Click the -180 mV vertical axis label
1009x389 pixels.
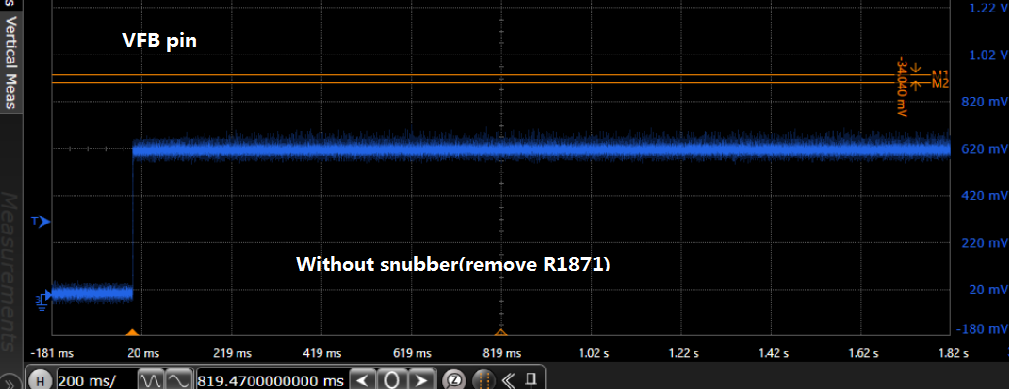point(982,329)
